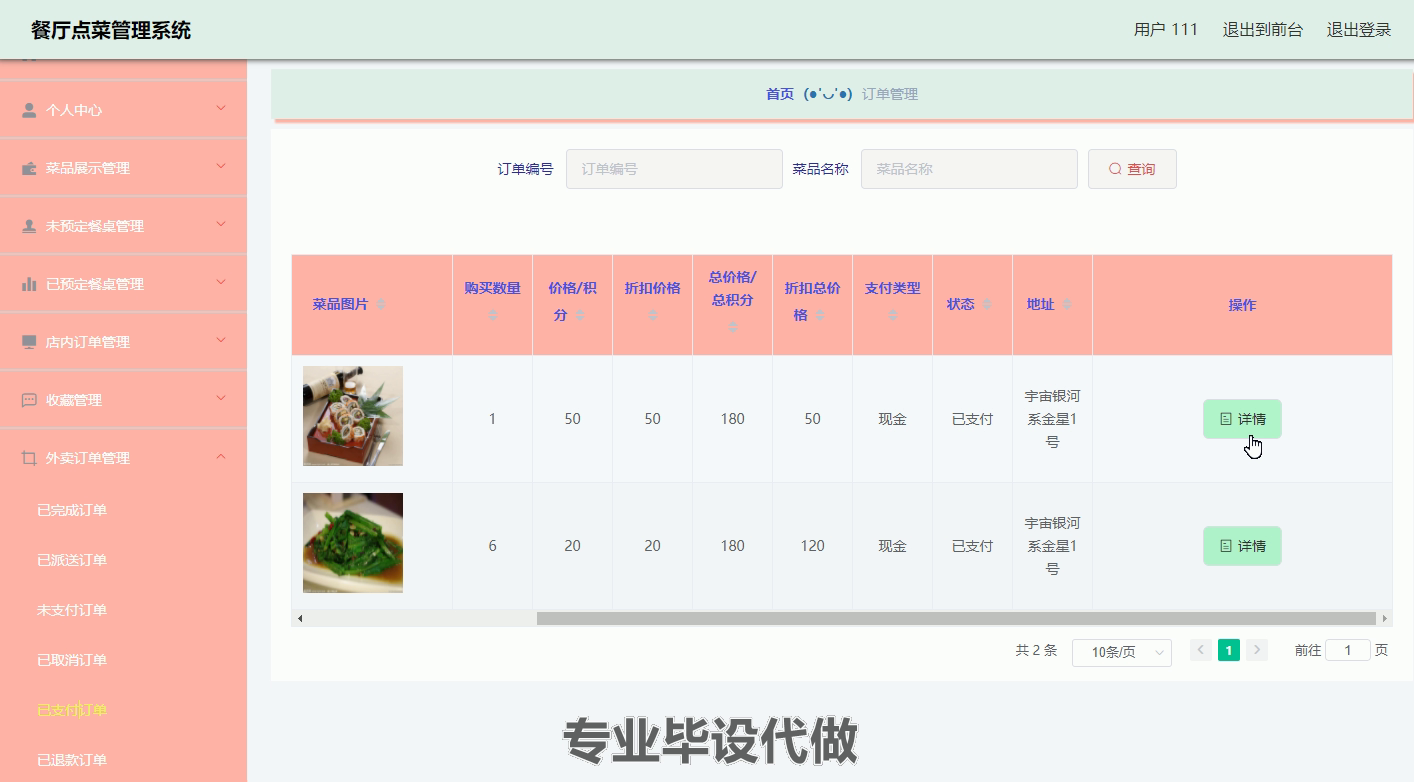Click the crop icon beside 外卖订单管理
1414x782 pixels.
click(x=29, y=458)
